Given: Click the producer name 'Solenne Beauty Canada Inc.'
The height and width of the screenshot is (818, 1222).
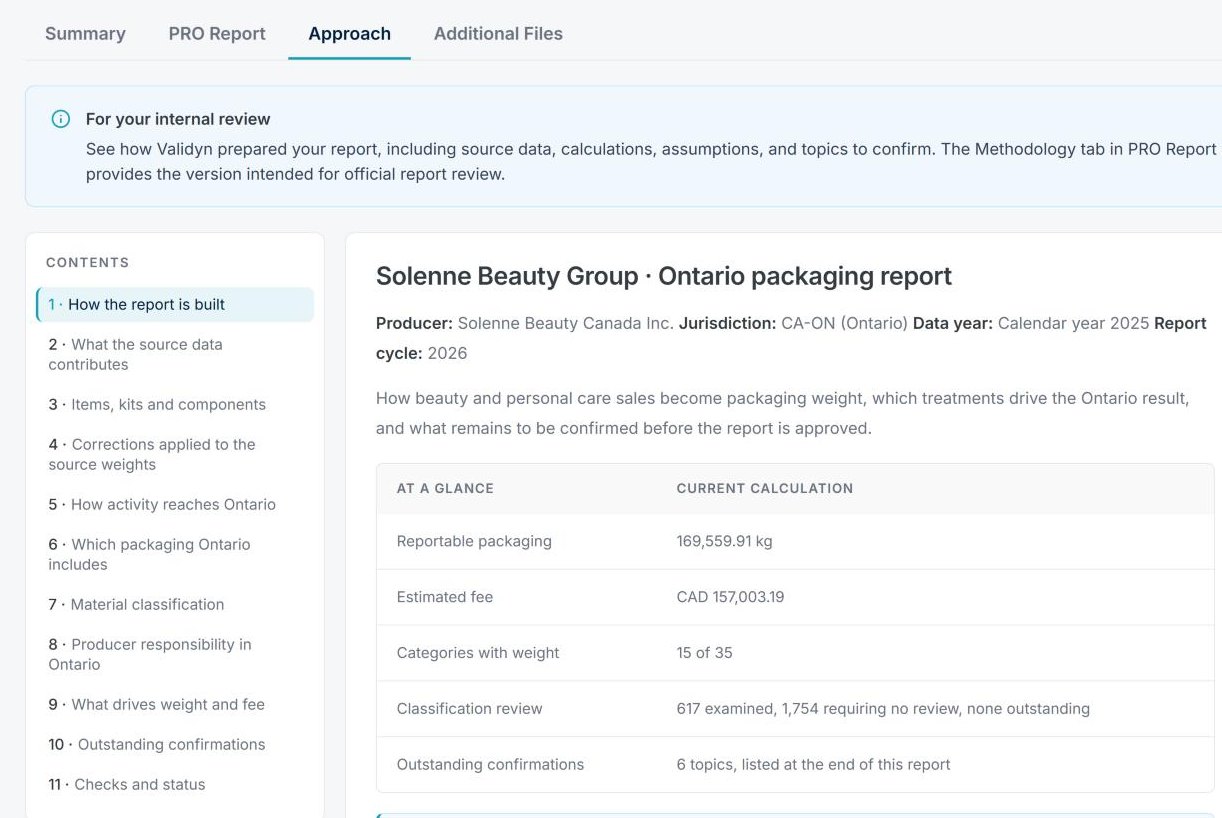Looking at the screenshot, I should click(566, 323).
